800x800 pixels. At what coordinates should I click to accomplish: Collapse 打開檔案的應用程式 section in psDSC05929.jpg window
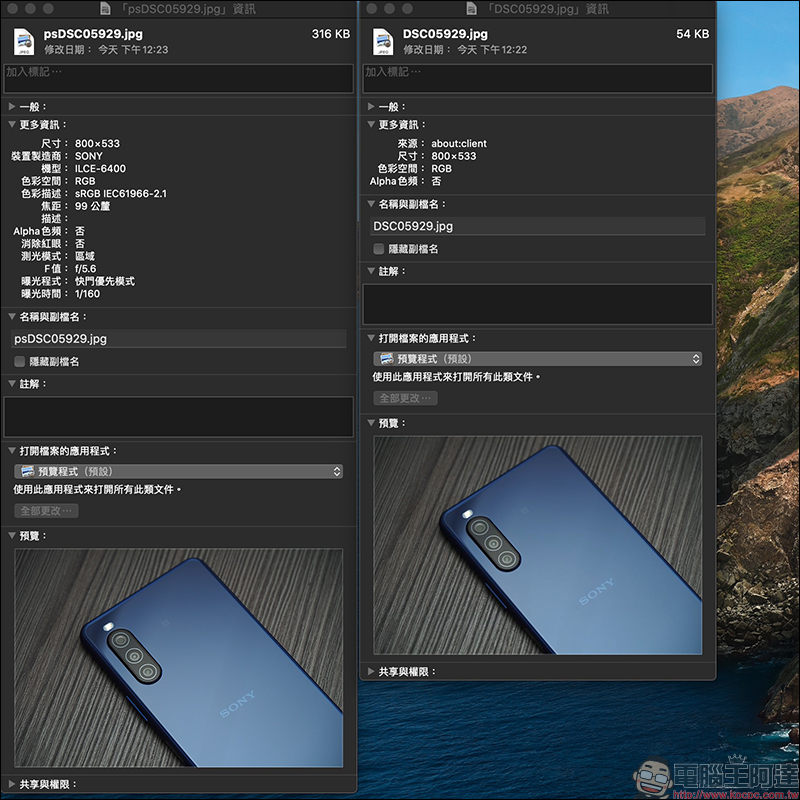(12, 451)
